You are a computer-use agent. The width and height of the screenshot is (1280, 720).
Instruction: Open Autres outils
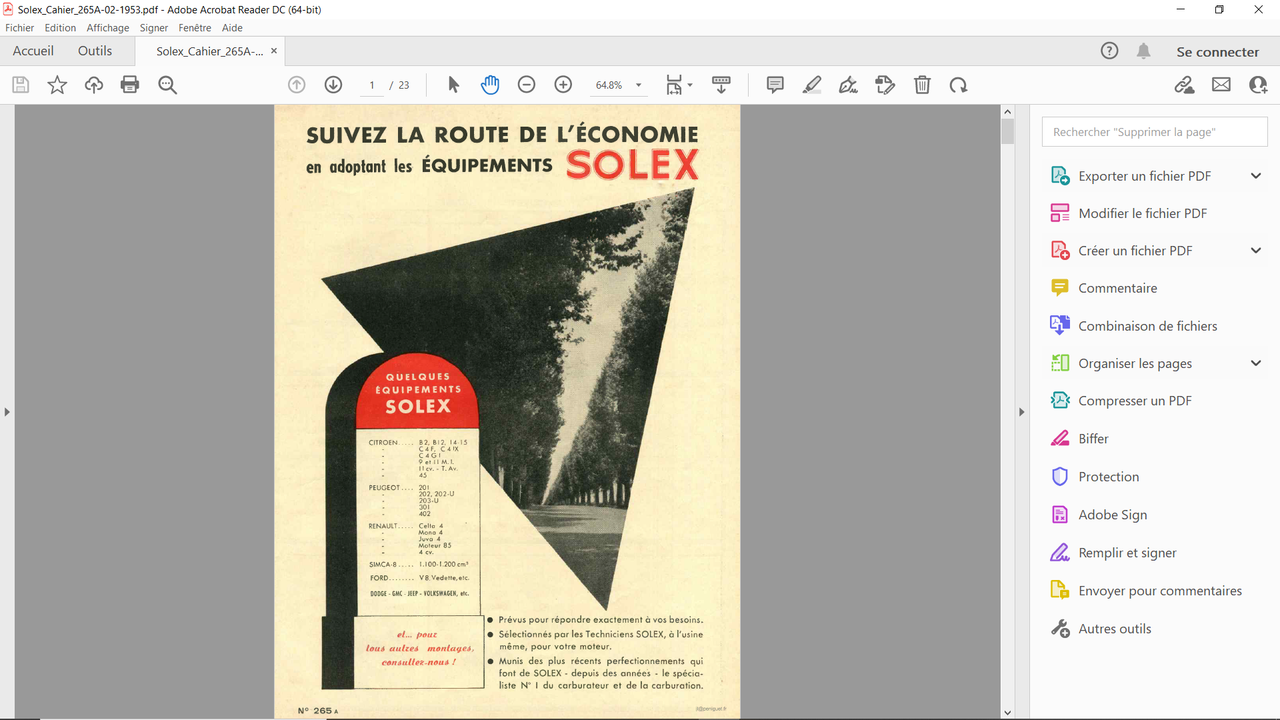1114,629
